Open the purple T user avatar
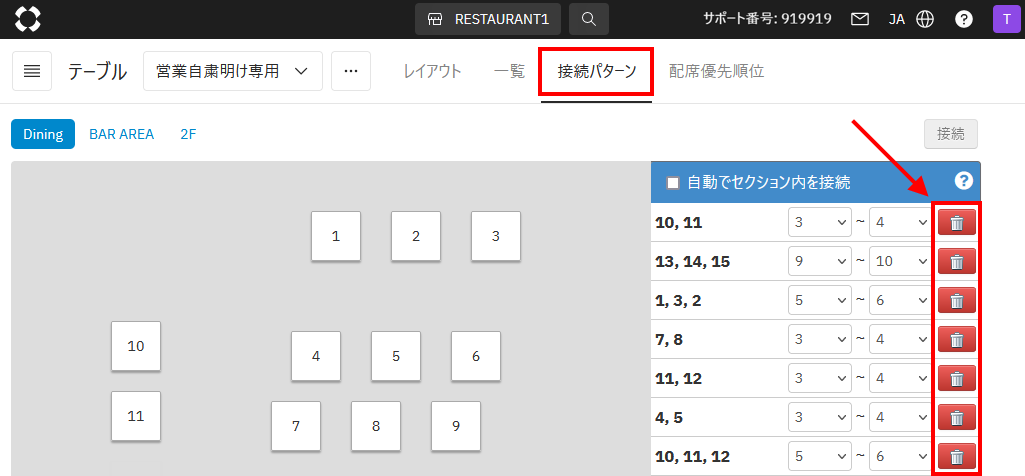 pyautogui.click(x=1006, y=19)
